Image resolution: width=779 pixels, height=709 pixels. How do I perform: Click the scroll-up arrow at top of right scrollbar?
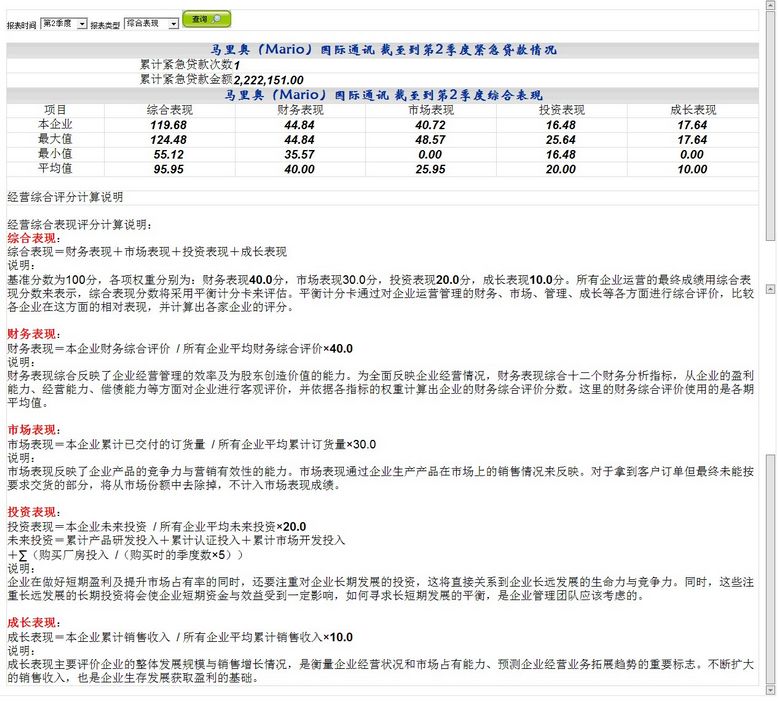tap(771, 4)
